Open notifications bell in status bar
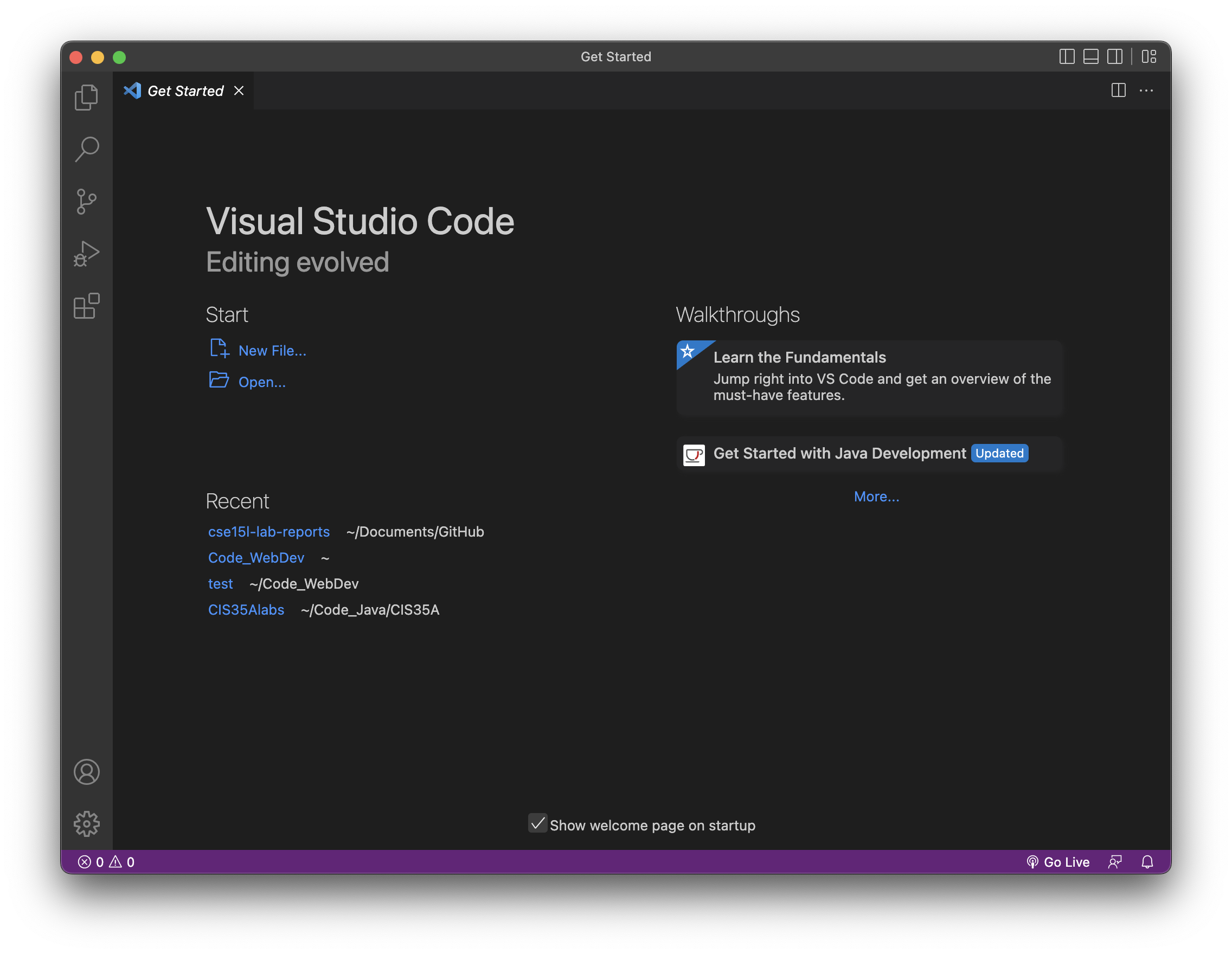 tap(1147, 861)
